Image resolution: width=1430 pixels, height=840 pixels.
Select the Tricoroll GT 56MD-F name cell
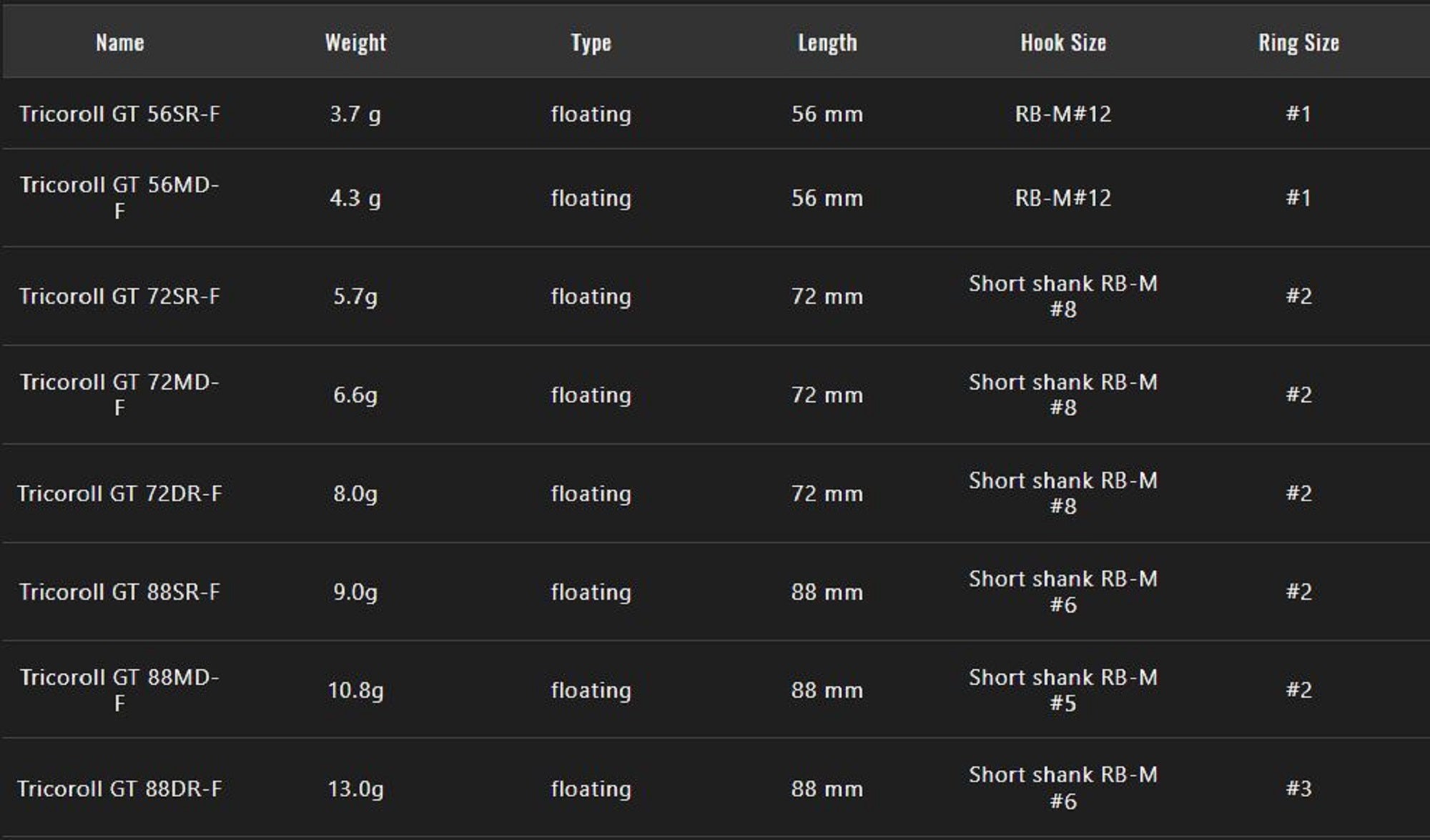[119, 197]
